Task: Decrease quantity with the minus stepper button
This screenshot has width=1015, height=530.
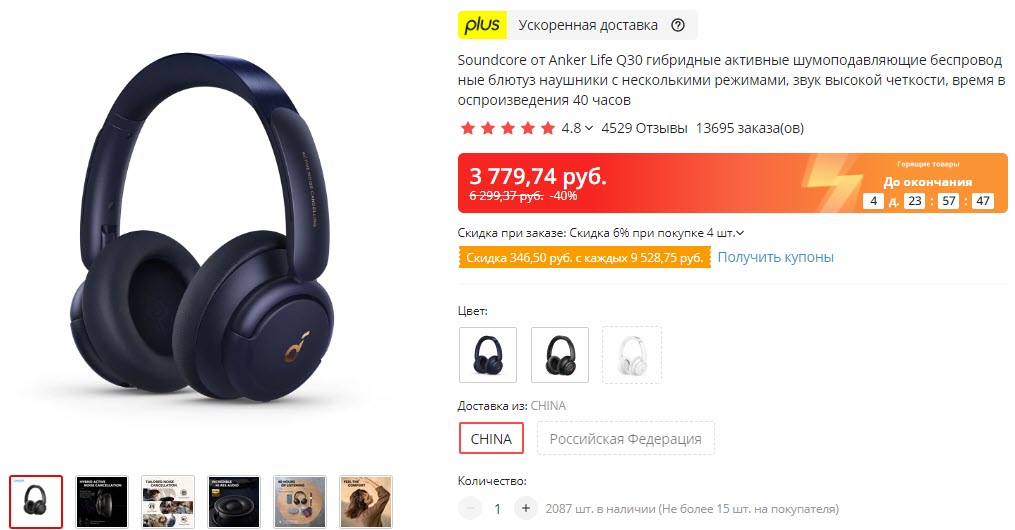Action: pos(471,509)
